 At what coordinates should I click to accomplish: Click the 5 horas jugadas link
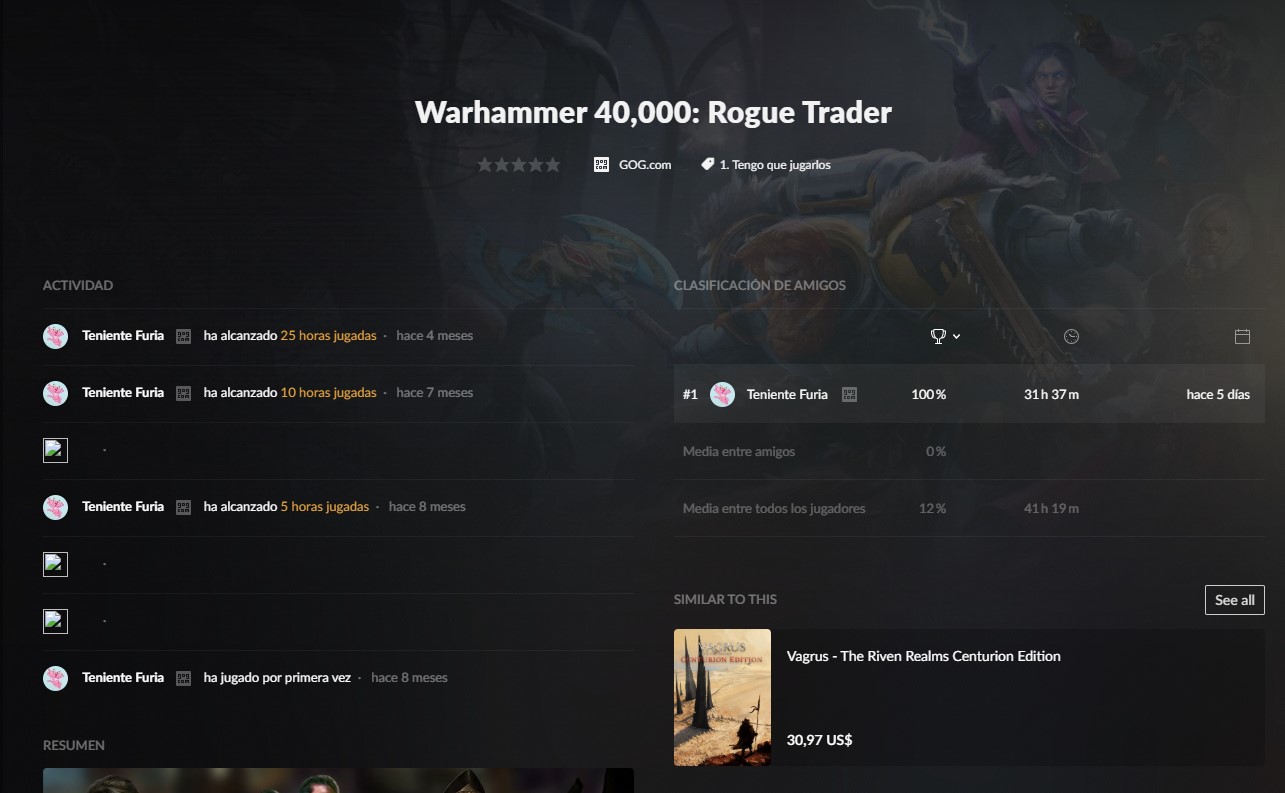coord(324,507)
